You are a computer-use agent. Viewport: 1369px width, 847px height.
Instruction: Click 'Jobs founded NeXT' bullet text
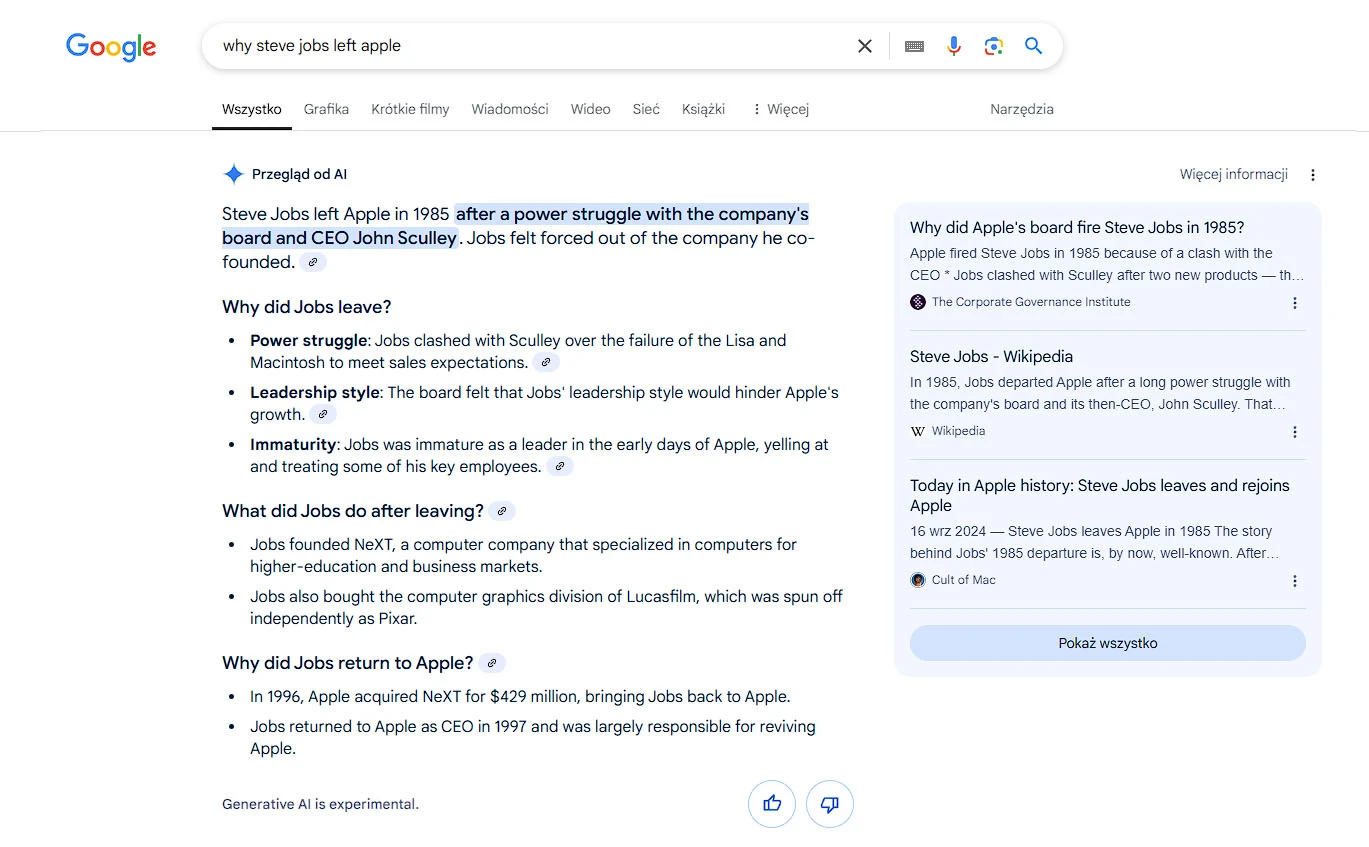click(x=523, y=555)
